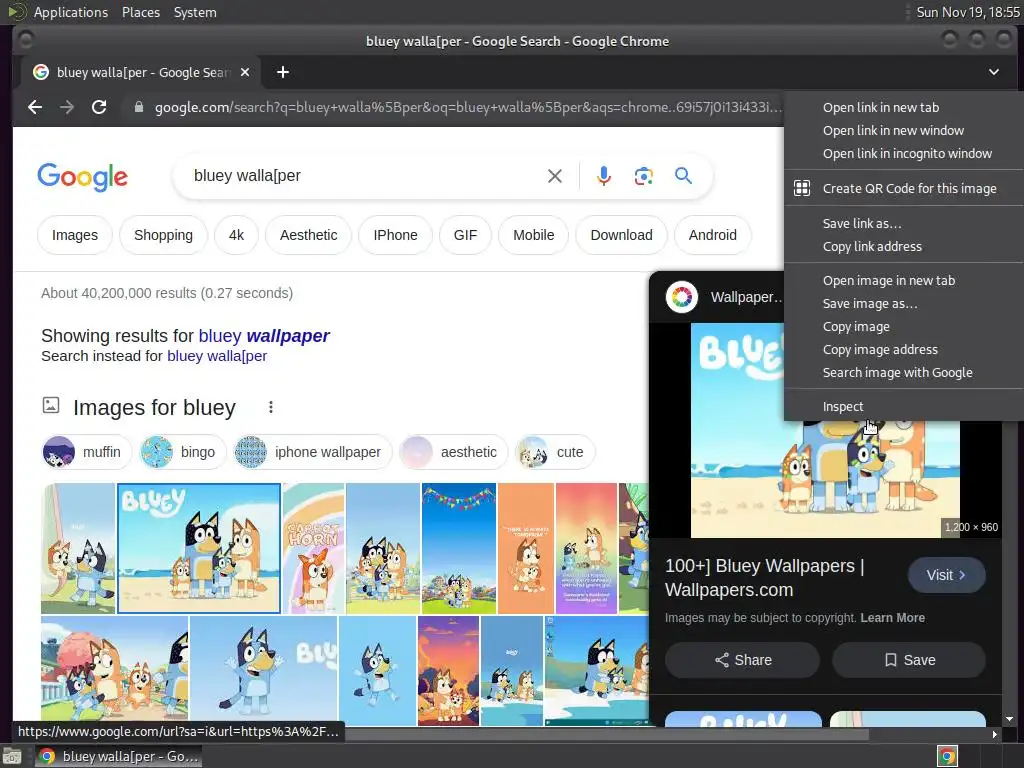Image resolution: width=1024 pixels, height=768 pixels.
Task: Close the bluey walla[per tab
Action: (x=245, y=72)
